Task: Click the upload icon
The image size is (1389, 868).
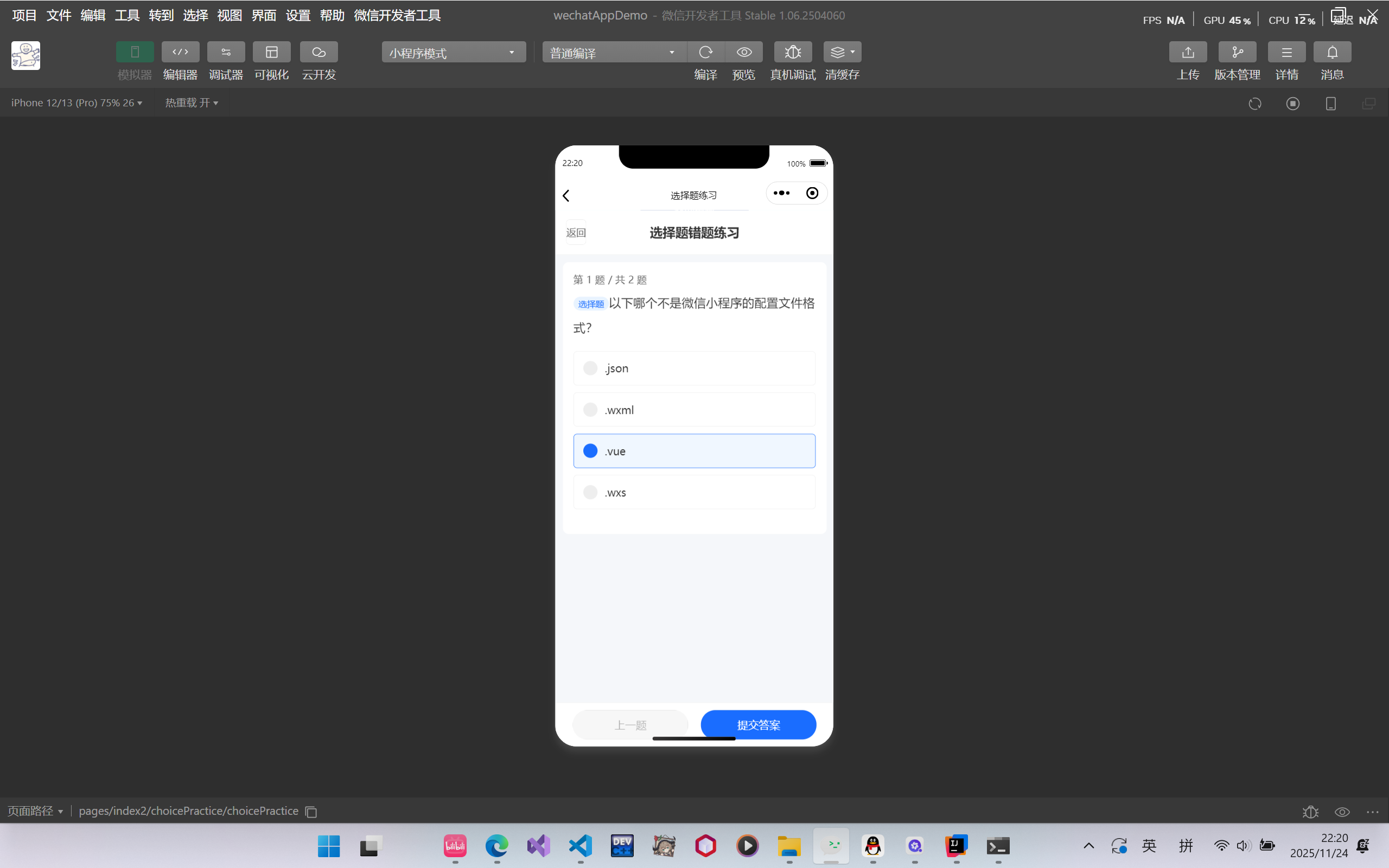Action: 1188,52
